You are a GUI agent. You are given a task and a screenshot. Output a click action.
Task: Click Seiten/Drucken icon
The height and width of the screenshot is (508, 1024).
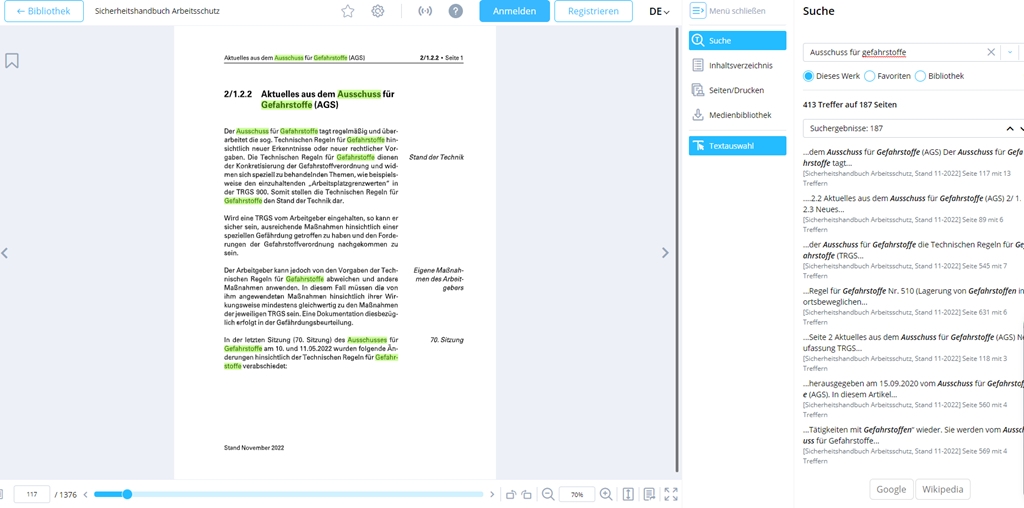pyautogui.click(x=697, y=90)
